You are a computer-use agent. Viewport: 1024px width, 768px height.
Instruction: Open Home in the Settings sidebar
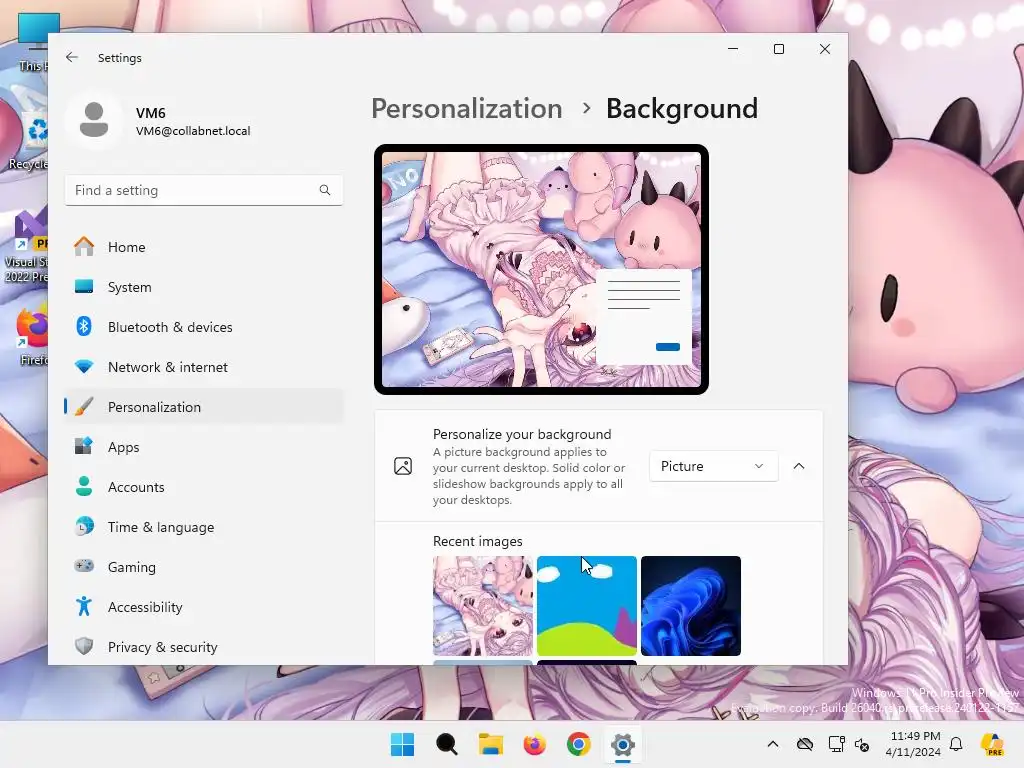click(x=204, y=247)
